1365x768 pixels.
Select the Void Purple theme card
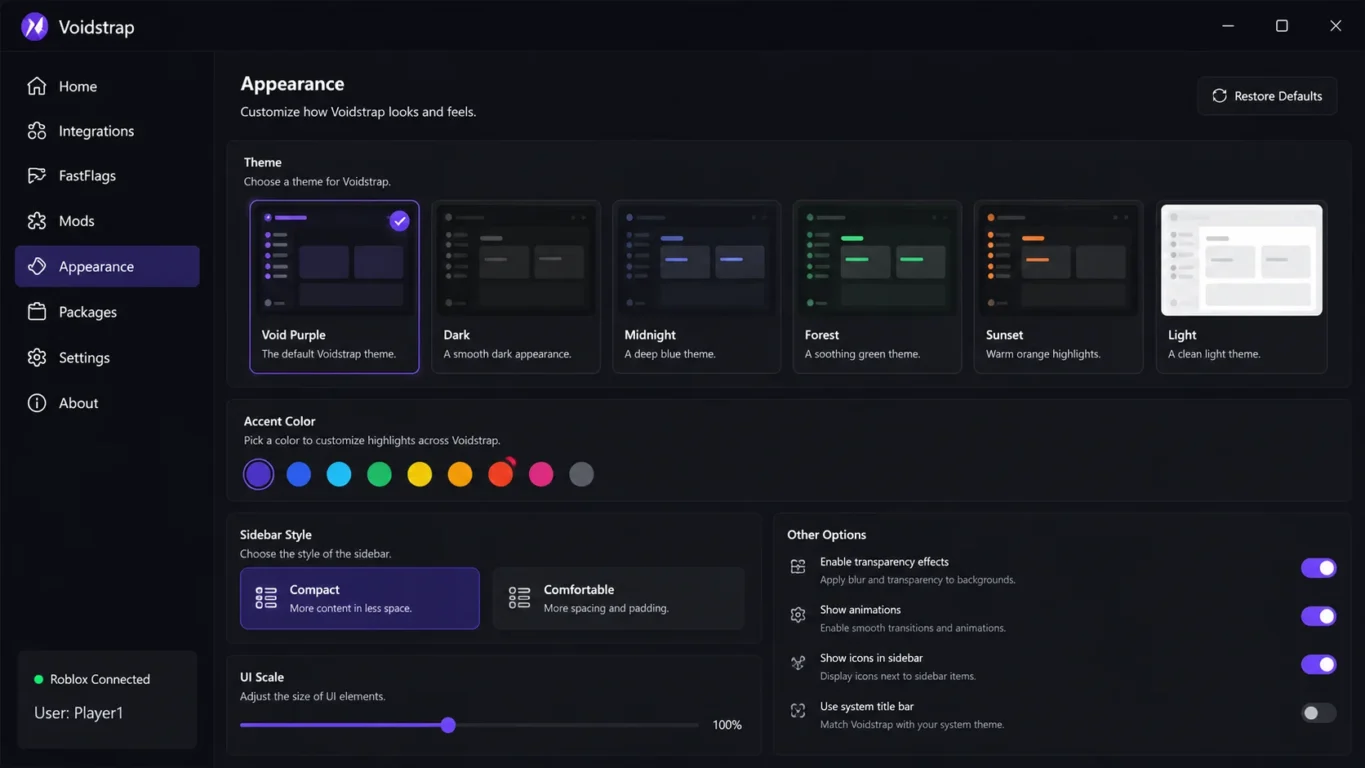(334, 287)
